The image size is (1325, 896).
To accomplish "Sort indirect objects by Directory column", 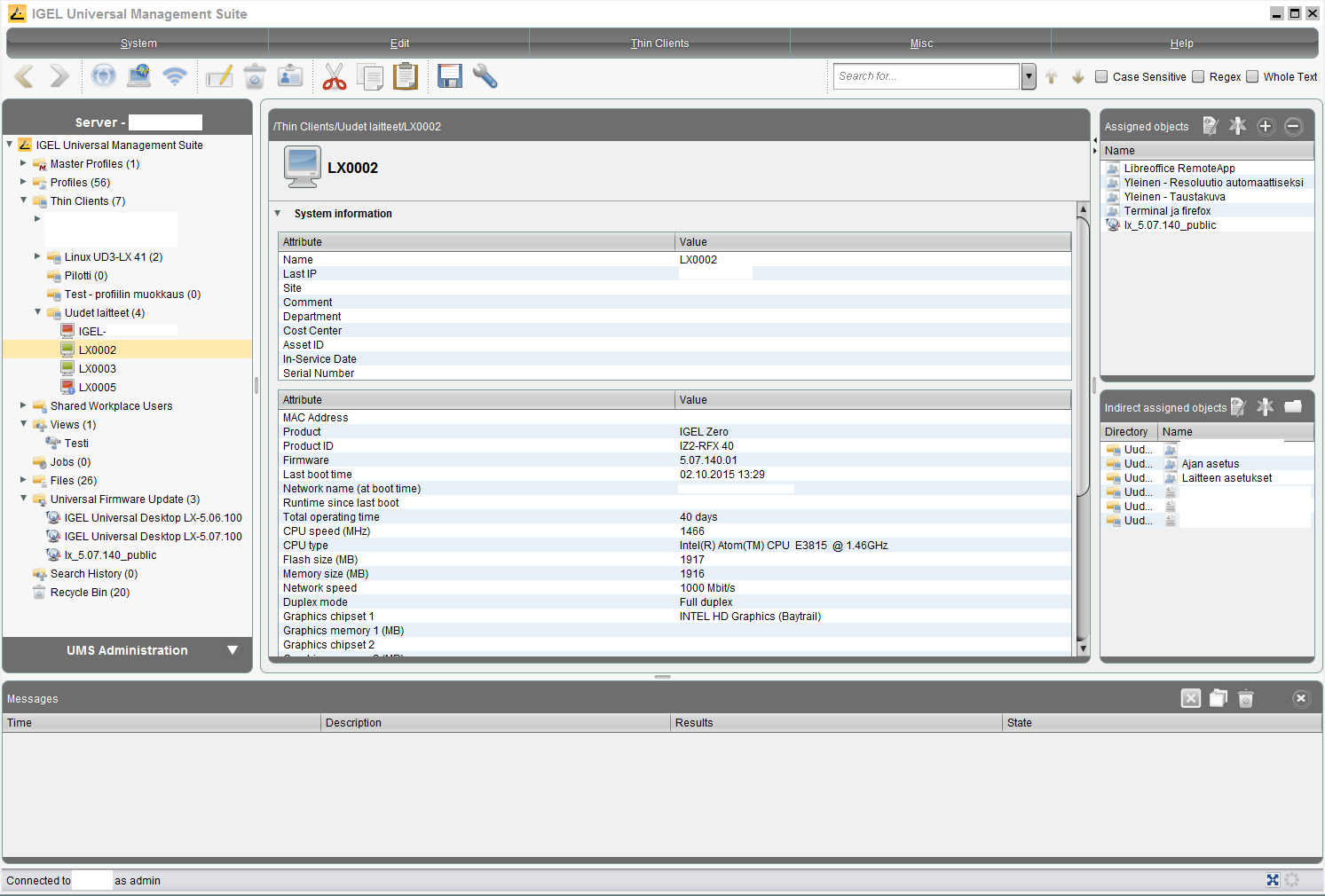I will point(1129,431).
